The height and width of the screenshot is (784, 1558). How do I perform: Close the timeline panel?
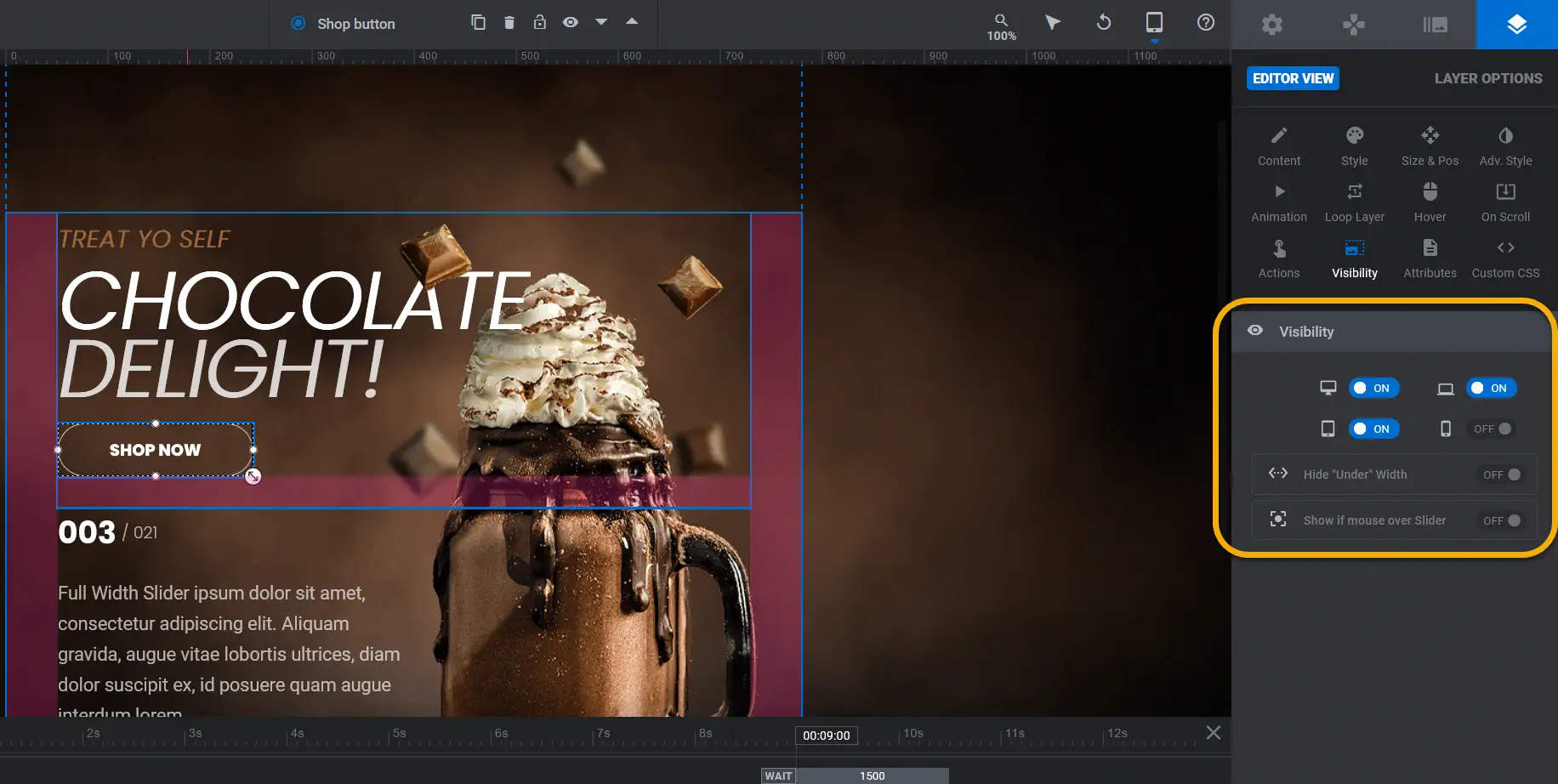tap(1214, 732)
